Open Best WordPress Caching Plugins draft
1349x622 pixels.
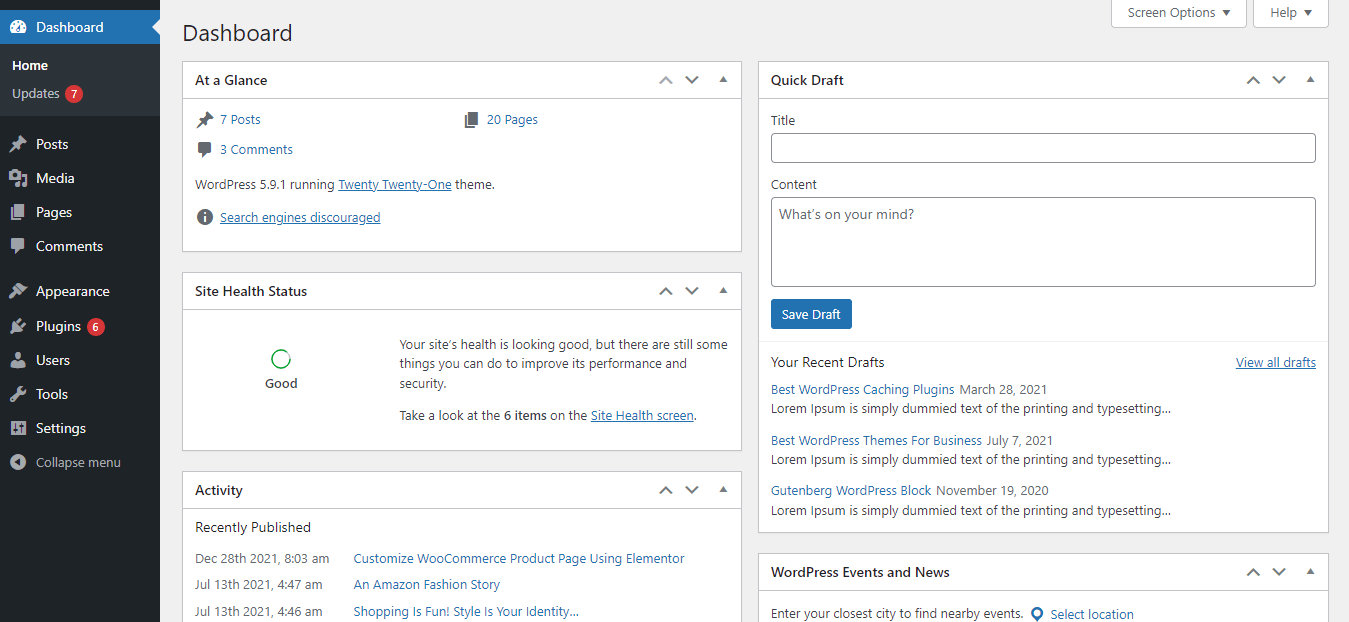pyautogui.click(x=863, y=389)
